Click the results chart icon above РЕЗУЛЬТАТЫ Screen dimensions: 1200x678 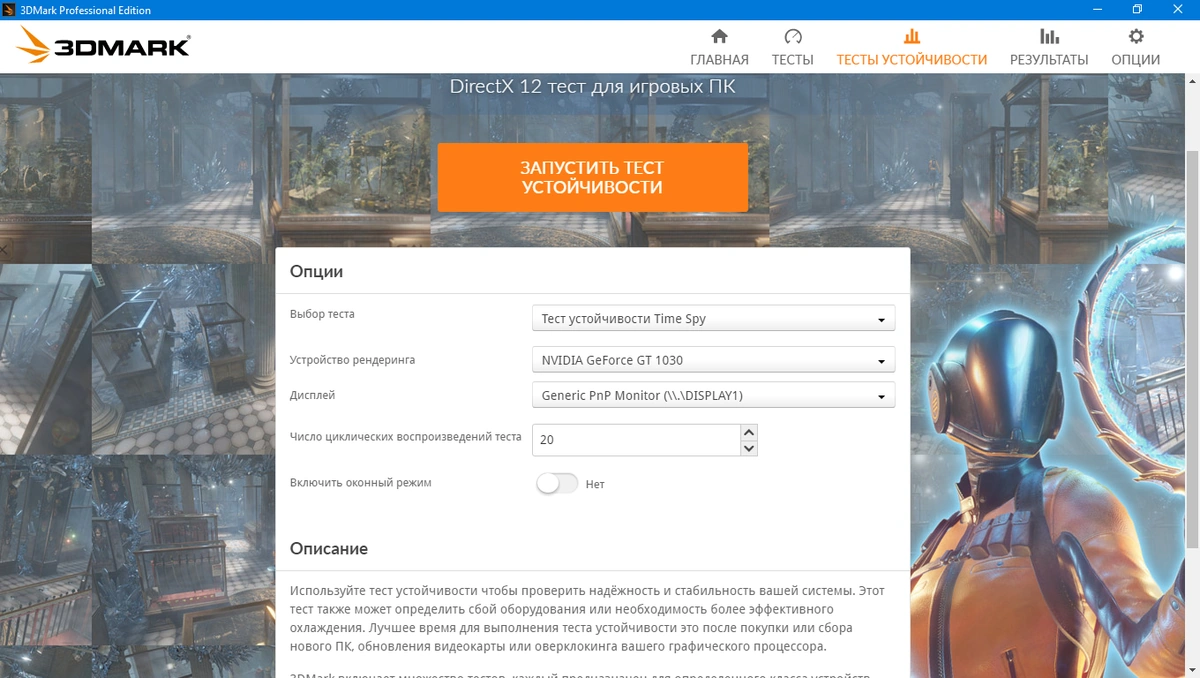1049,37
